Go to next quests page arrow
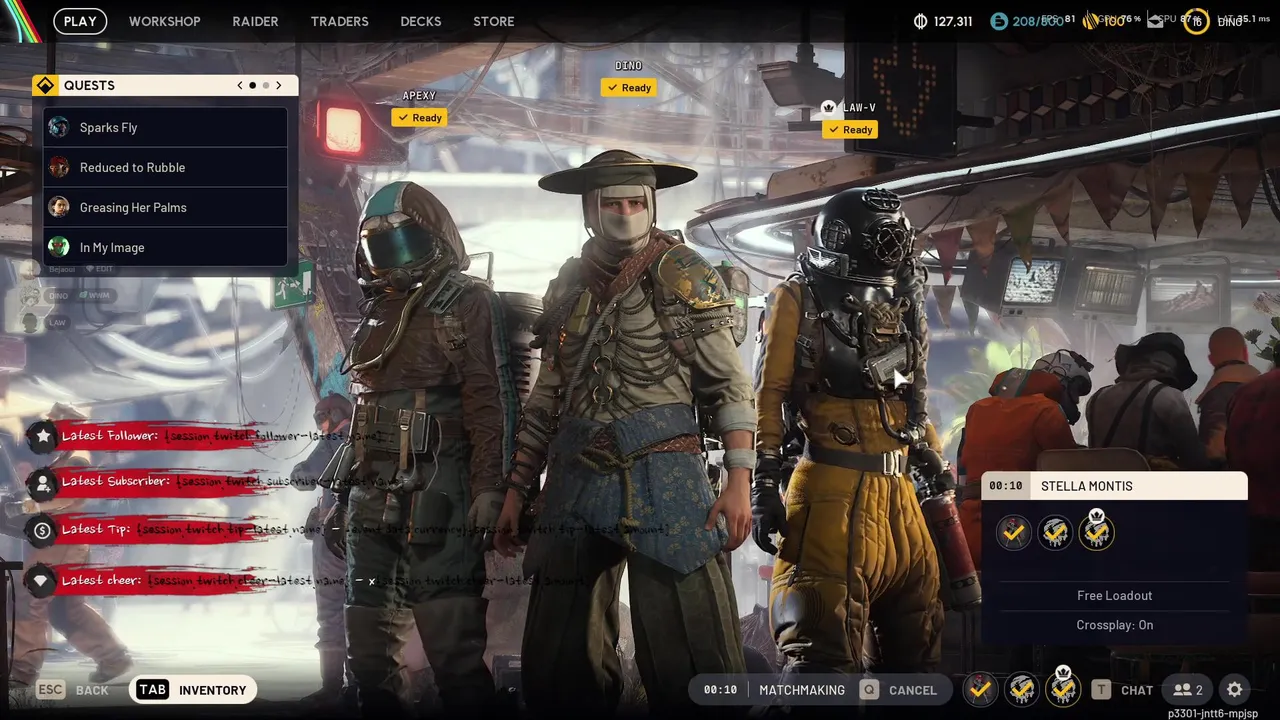1280x720 pixels. (279, 85)
